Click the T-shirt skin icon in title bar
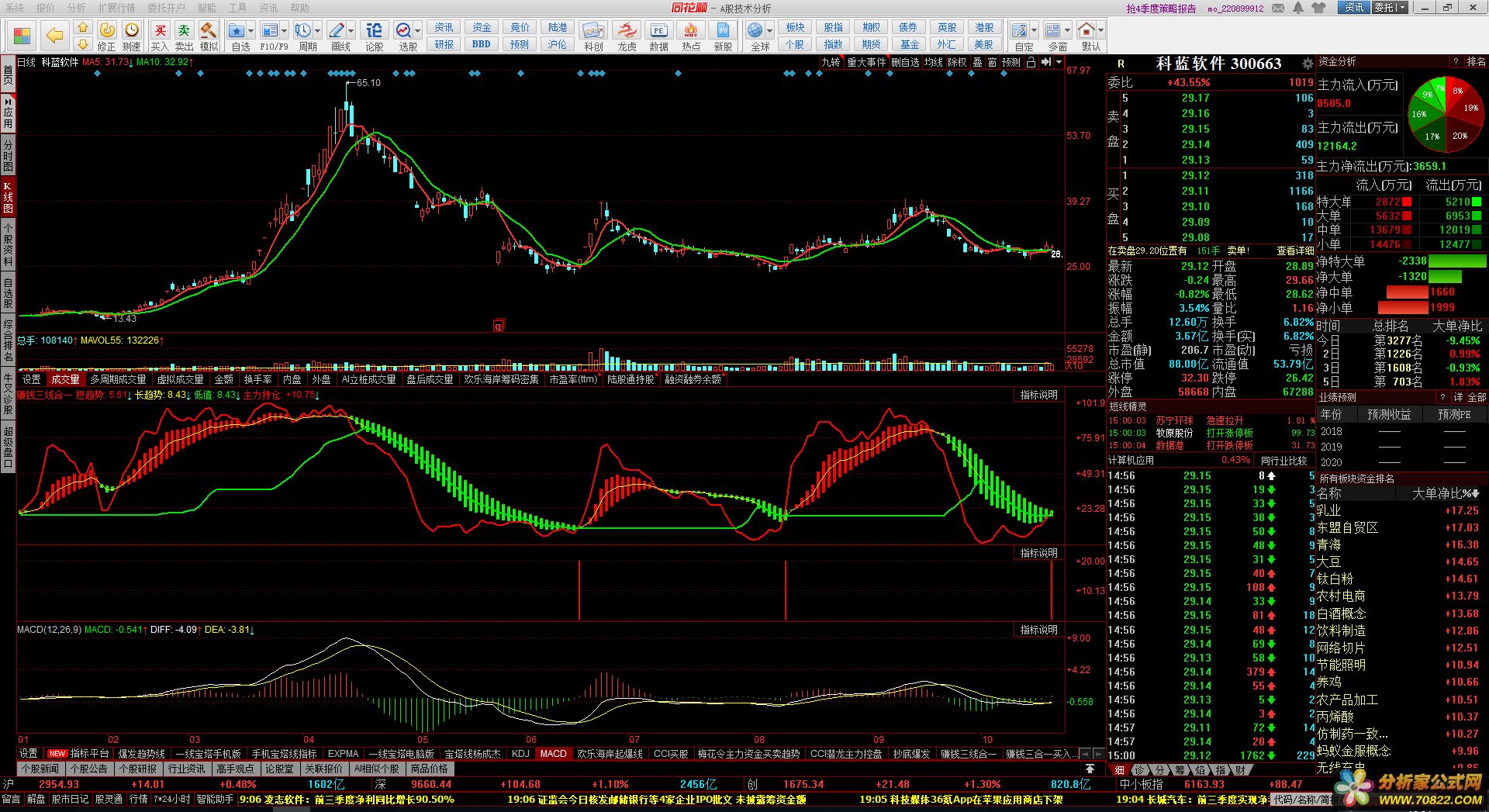Image resolution: width=1489 pixels, height=812 pixels. point(1319,8)
